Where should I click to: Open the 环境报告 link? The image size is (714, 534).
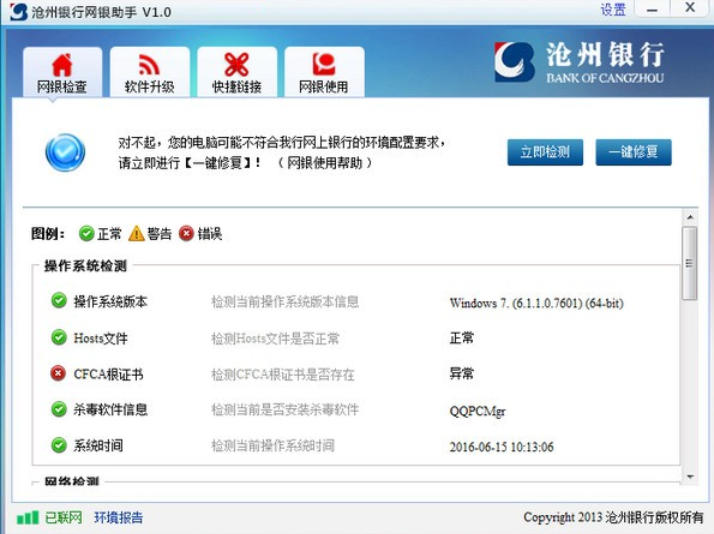coord(118,518)
